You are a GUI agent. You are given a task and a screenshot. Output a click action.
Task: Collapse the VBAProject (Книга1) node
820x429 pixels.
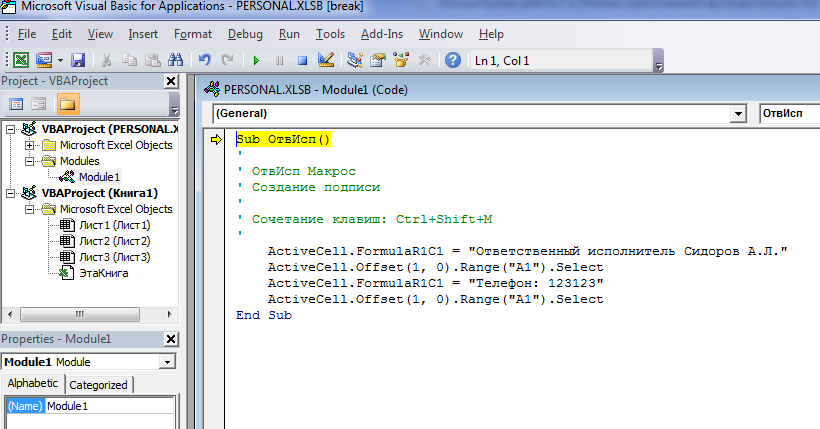(x=10, y=193)
